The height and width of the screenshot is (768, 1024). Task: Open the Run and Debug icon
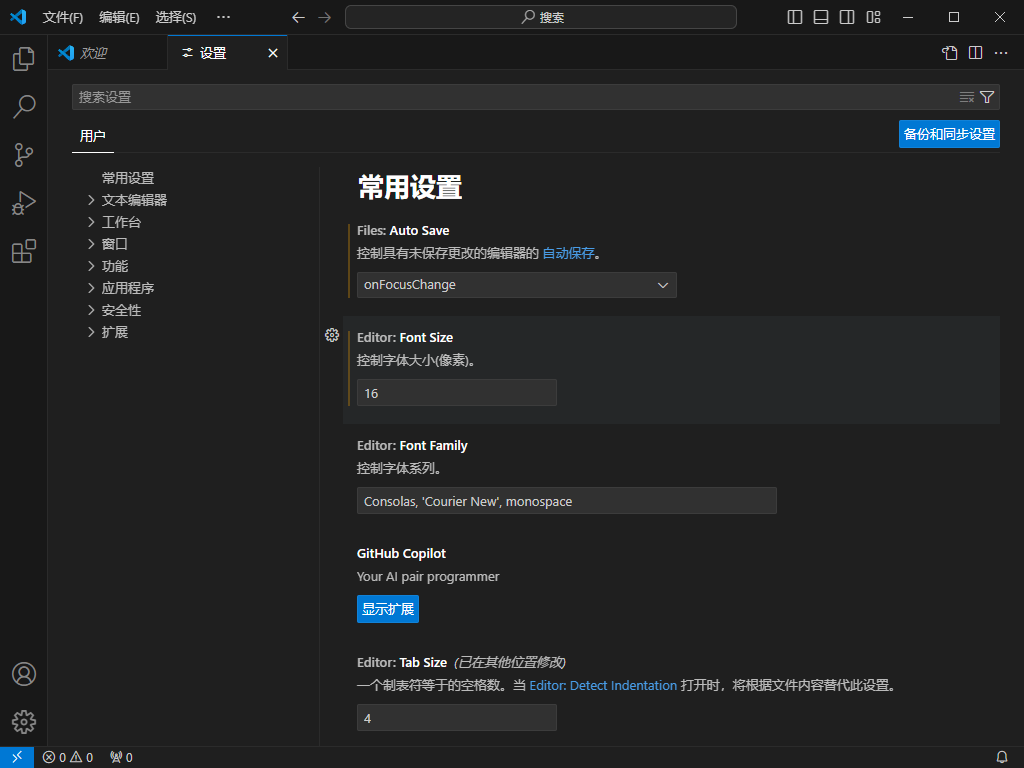pos(24,203)
